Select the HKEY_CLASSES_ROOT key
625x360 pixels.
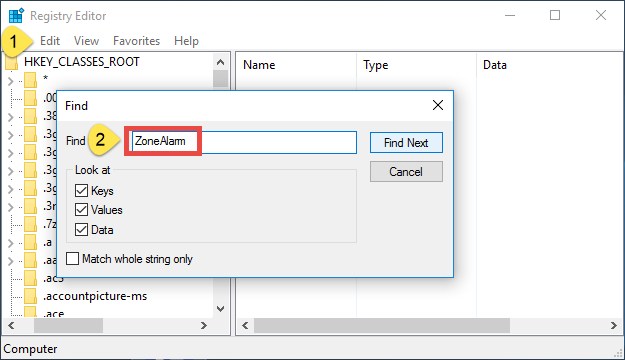pyautogui.click(x=82, y=62)
